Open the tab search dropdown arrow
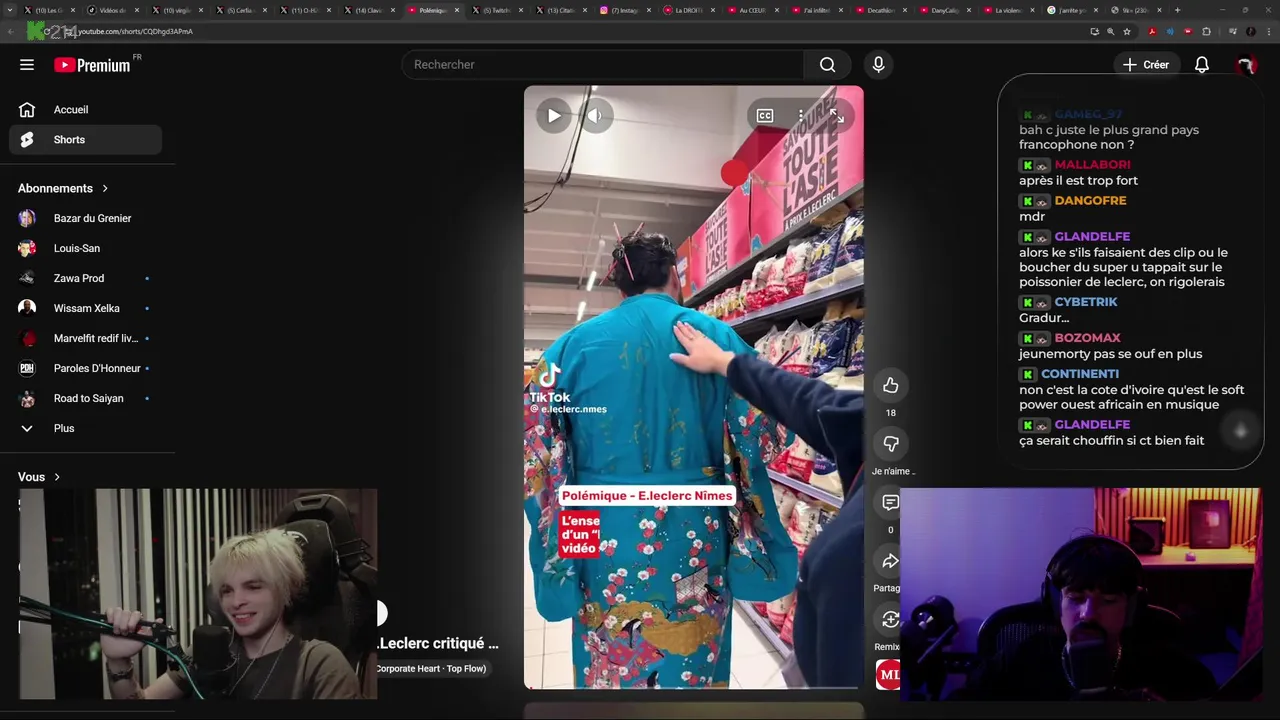 pos(9,10)
